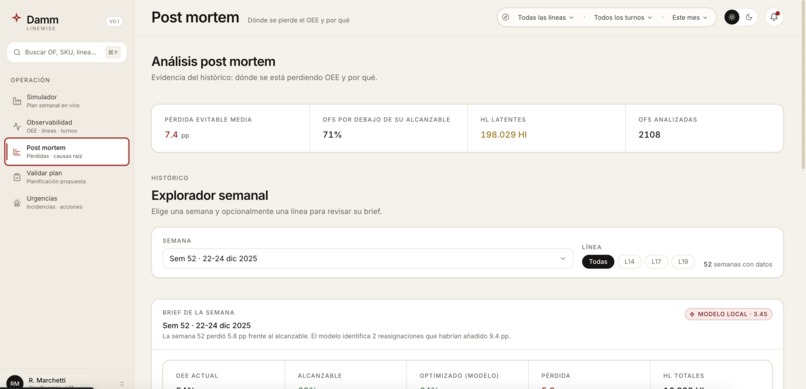Click the v0.1 version badge
Image resolution: width=806 pixels, height=389 pixels.
coord(114,22)
